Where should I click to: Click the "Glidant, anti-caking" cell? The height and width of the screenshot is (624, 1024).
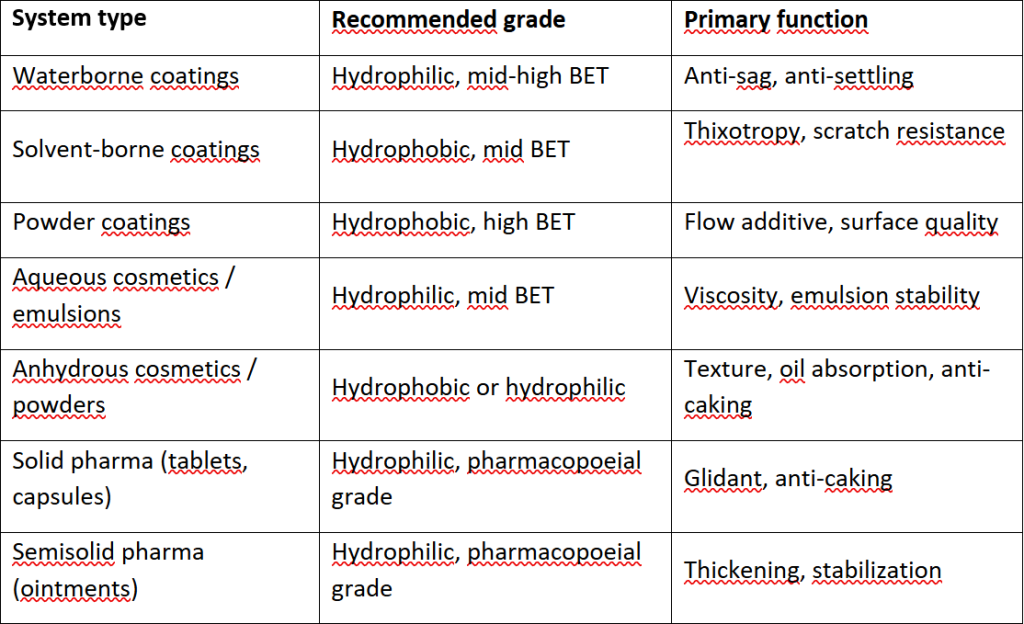click(x=788, y=479)
